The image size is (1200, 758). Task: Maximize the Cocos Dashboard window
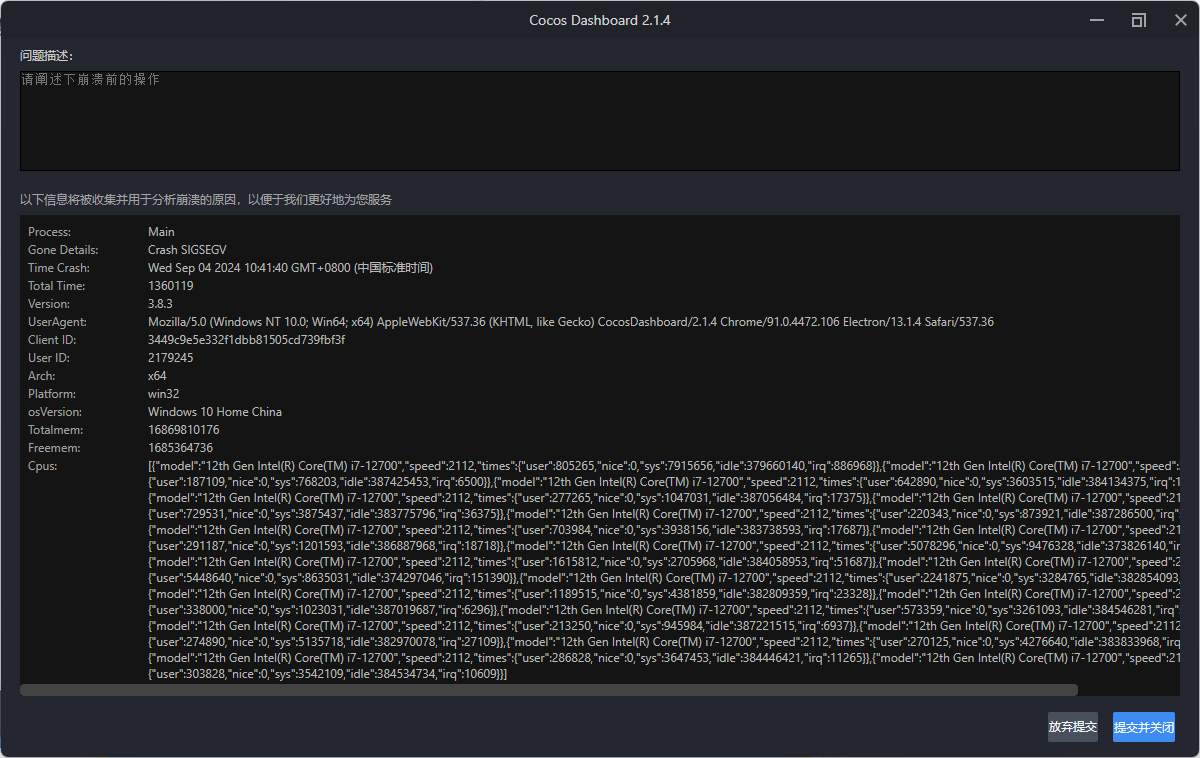(x=1139, y=20)
